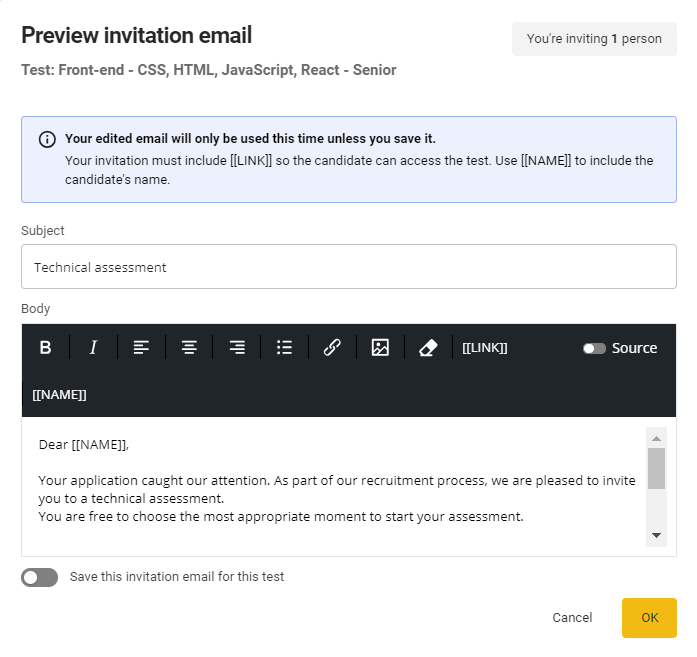Insert a hyperlink with the link icon
This screenshot has height=657, width=697.
332,348
